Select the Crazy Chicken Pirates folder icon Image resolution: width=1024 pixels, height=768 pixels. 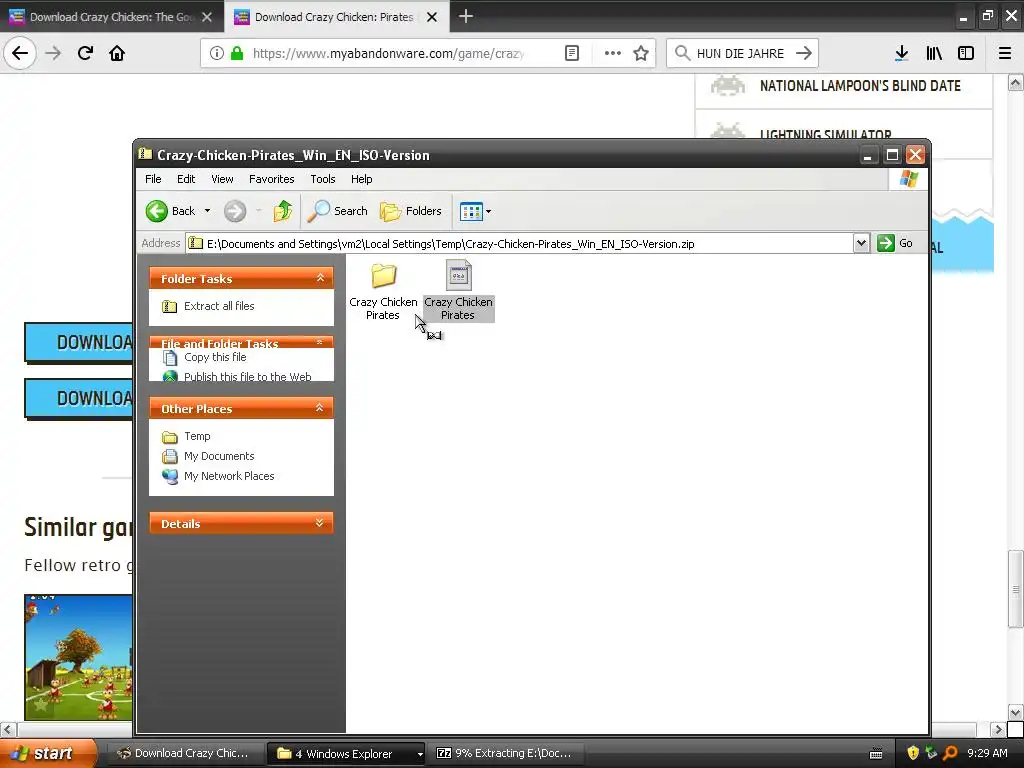coord(383,275)
